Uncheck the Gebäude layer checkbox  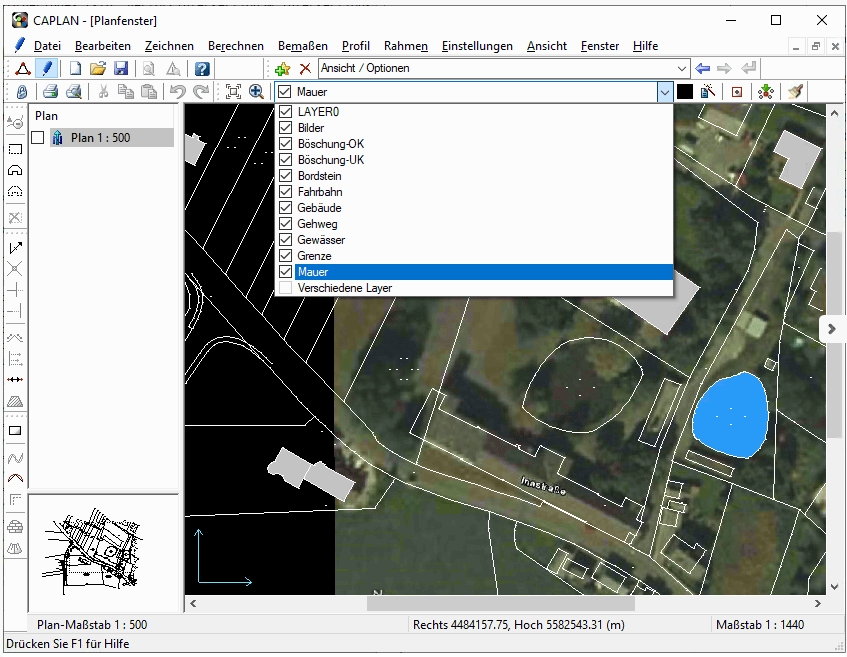click(286, 208)
